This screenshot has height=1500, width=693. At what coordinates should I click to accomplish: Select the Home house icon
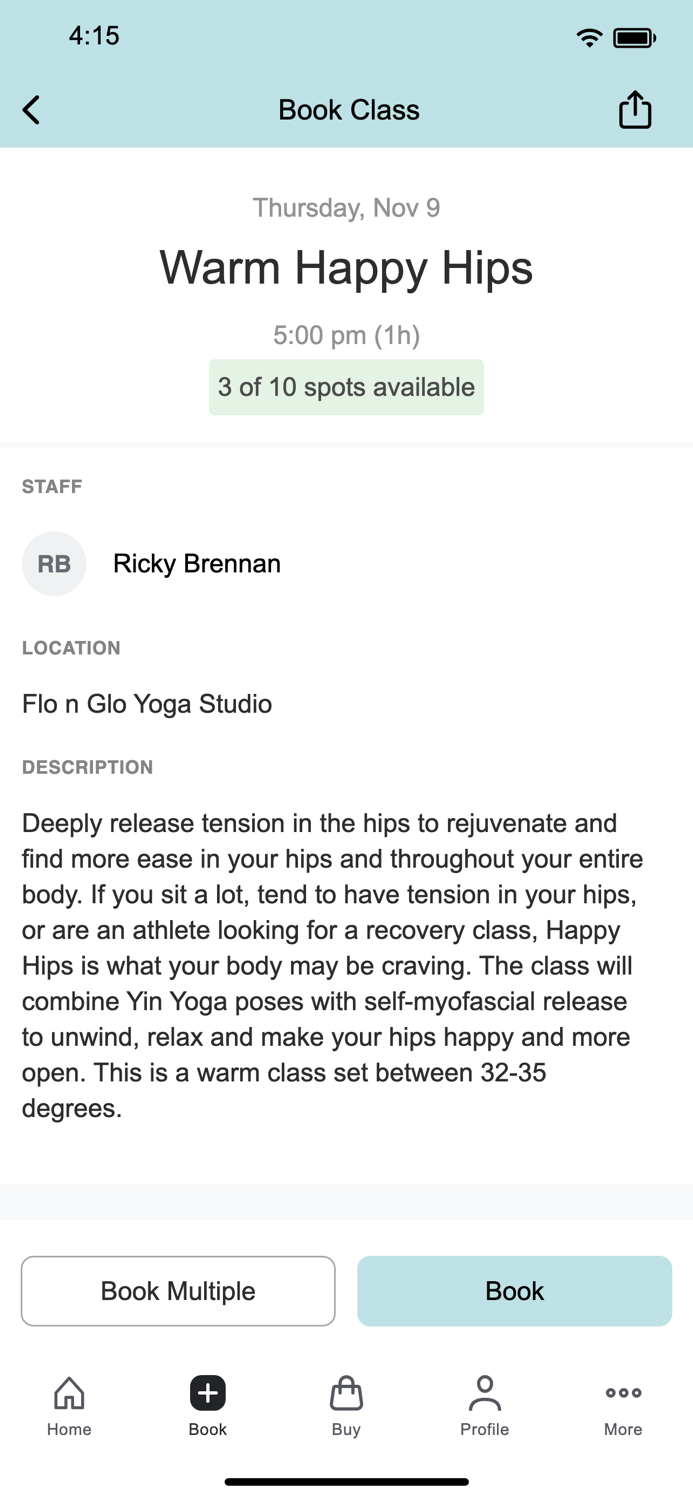coord(68,1391)
